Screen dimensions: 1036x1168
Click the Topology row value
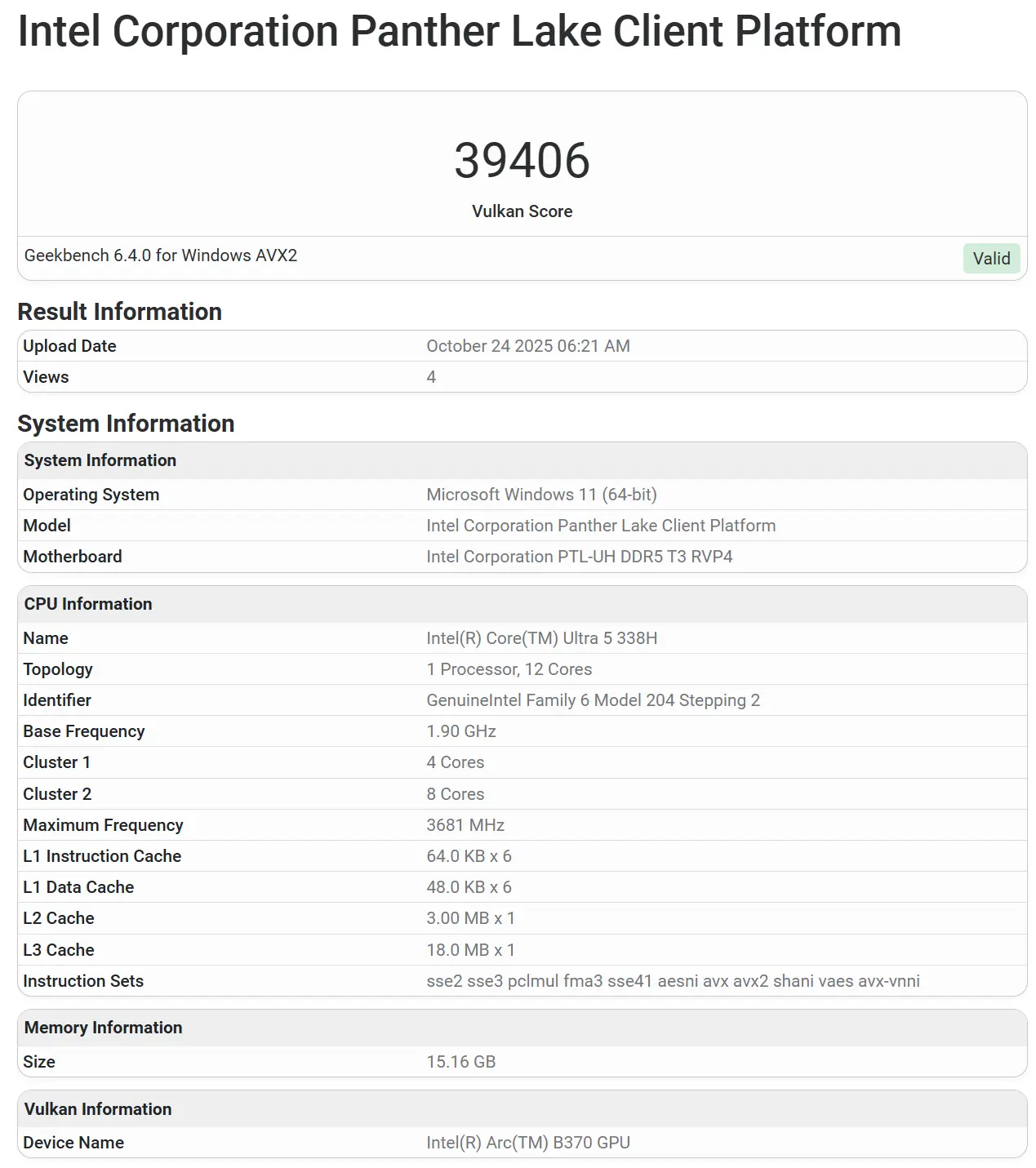tap(509, 669)
